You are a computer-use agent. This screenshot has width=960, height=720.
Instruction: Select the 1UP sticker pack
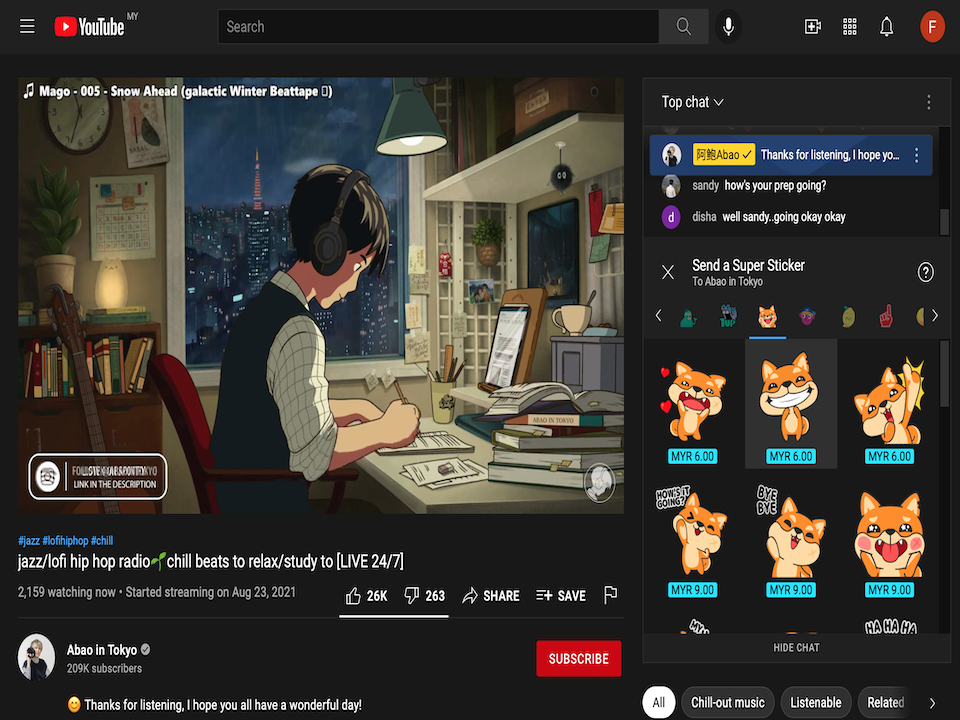pyautogui.click(x=728, y=317)
